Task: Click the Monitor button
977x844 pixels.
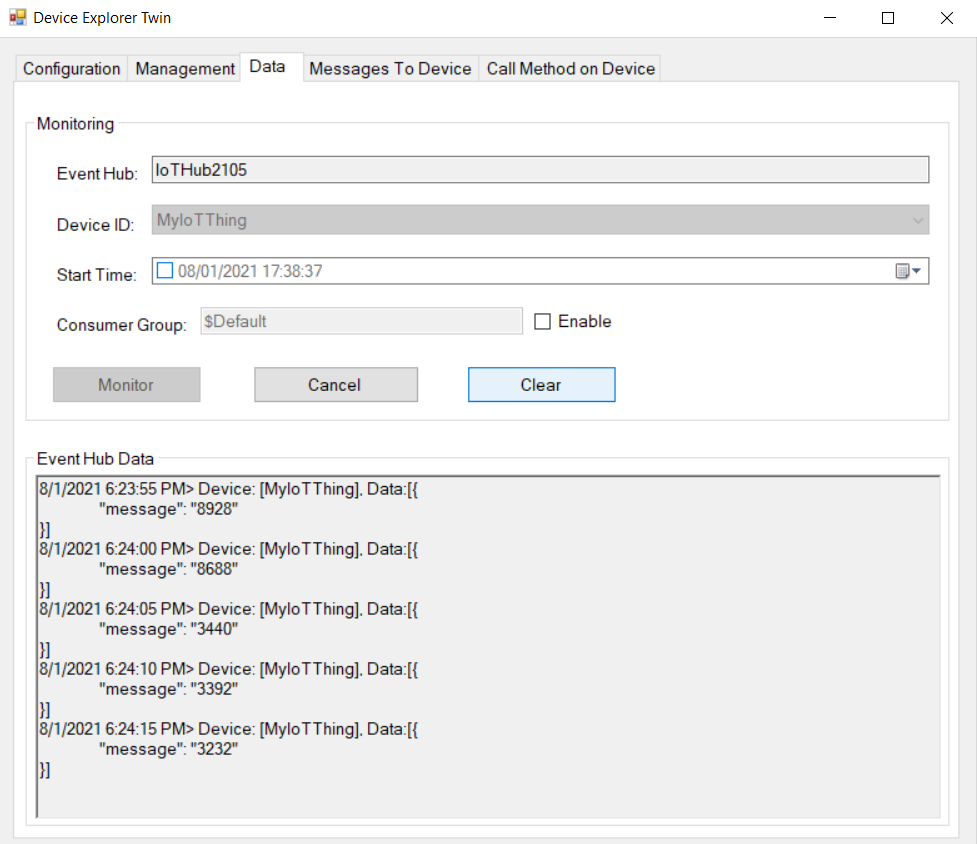Action: (126, 385)
